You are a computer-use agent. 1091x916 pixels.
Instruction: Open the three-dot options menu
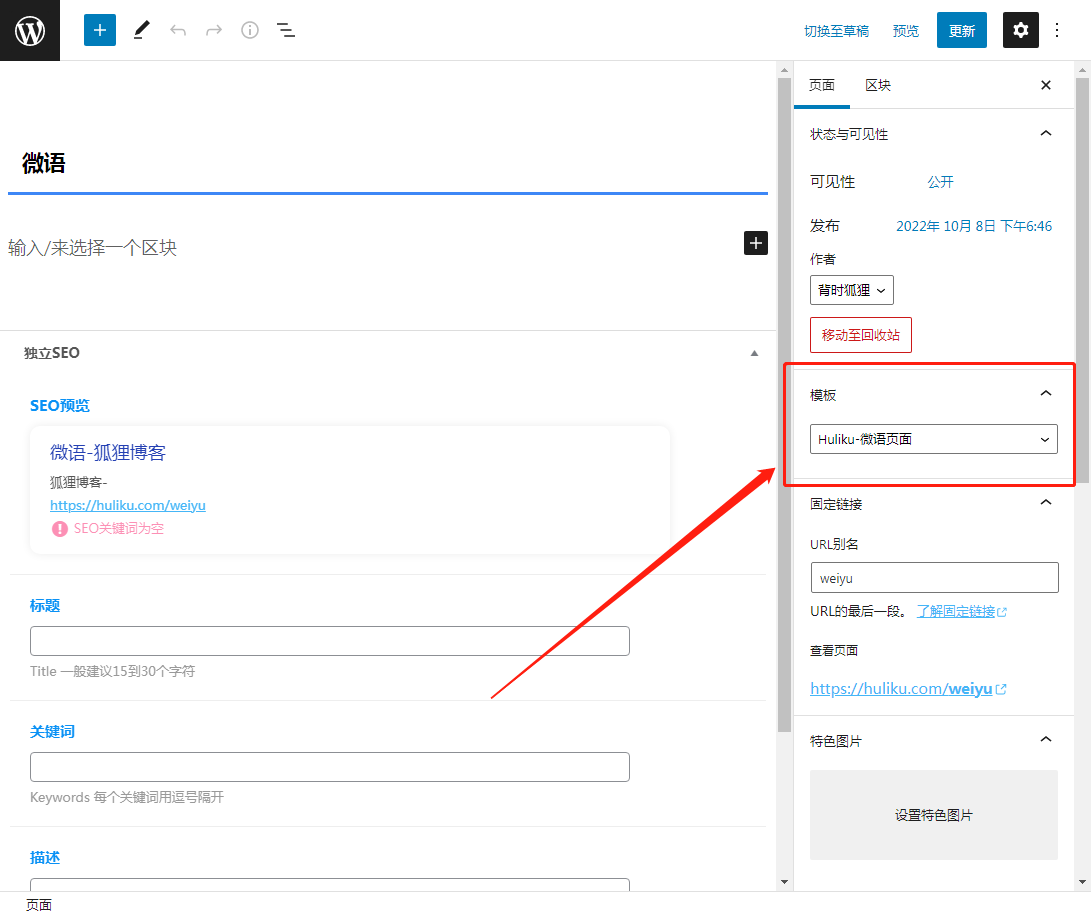click(1057, 30)
